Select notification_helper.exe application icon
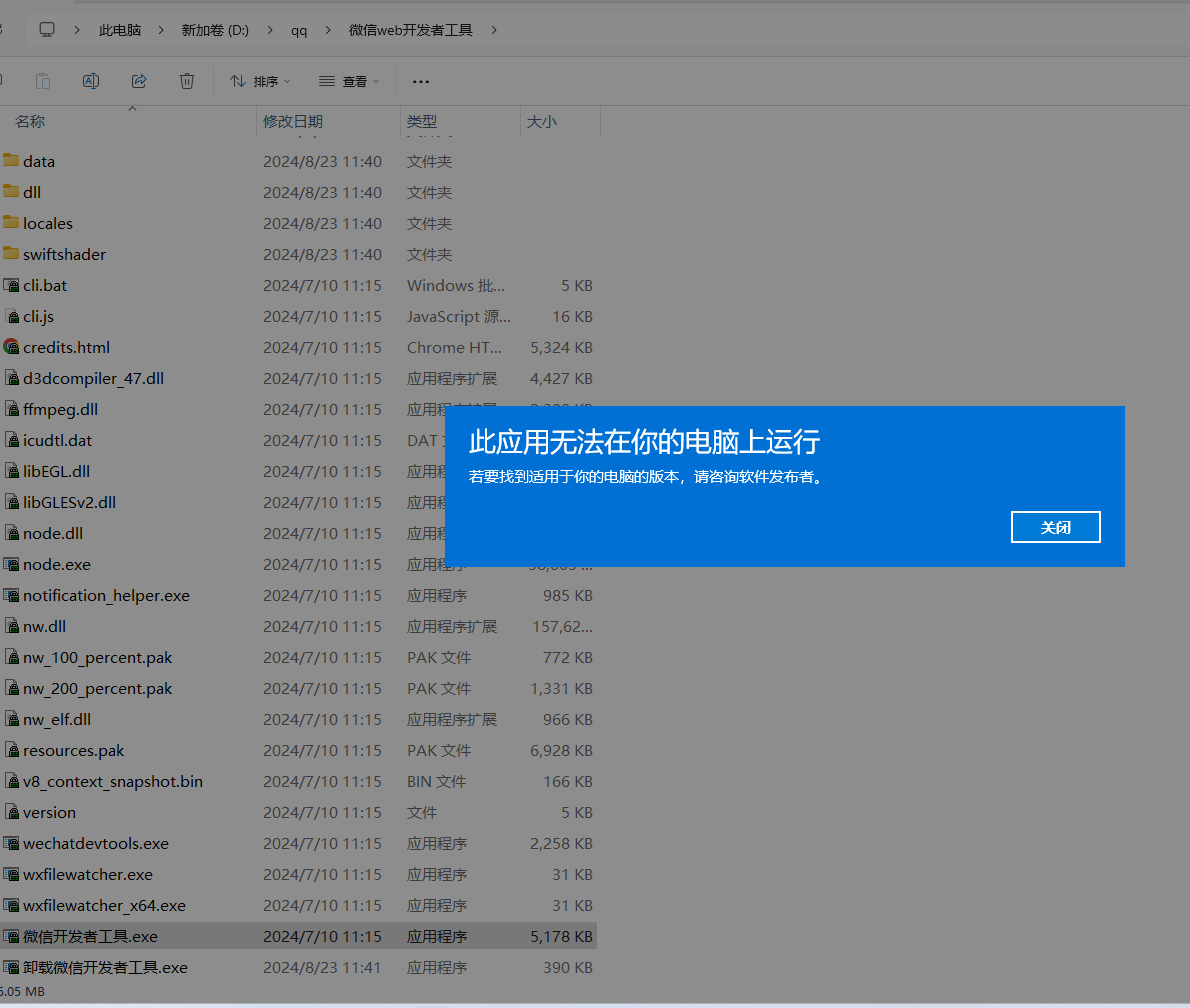 point(11,596)
